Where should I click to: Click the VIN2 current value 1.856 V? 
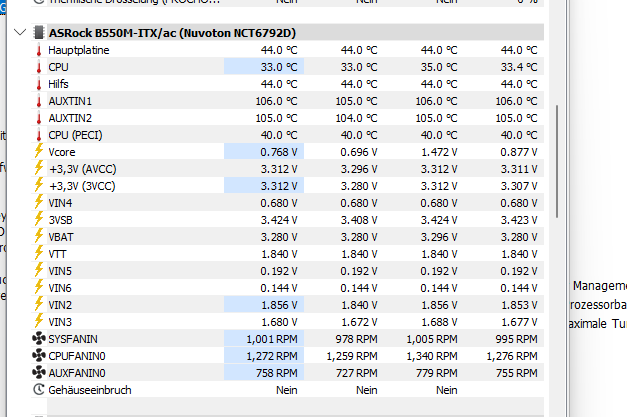(x=279, y=305)
